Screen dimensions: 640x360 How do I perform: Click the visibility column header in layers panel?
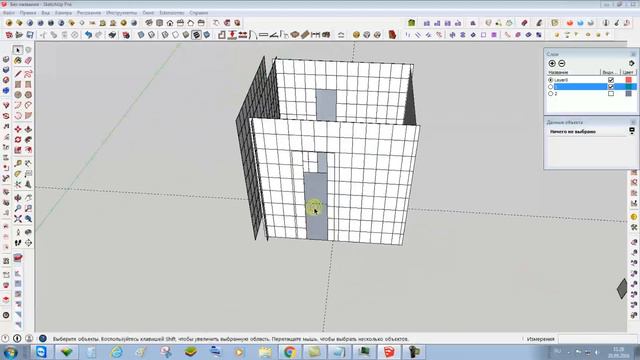pyautogui.click(x=611, y=72)
